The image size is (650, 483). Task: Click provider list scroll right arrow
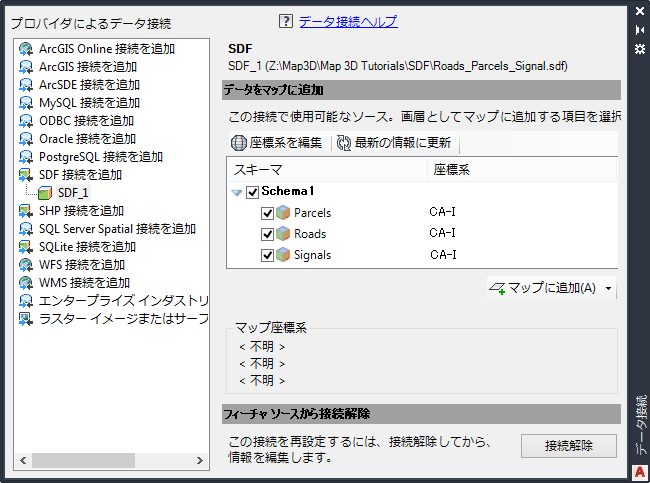(x=200, y=460)
